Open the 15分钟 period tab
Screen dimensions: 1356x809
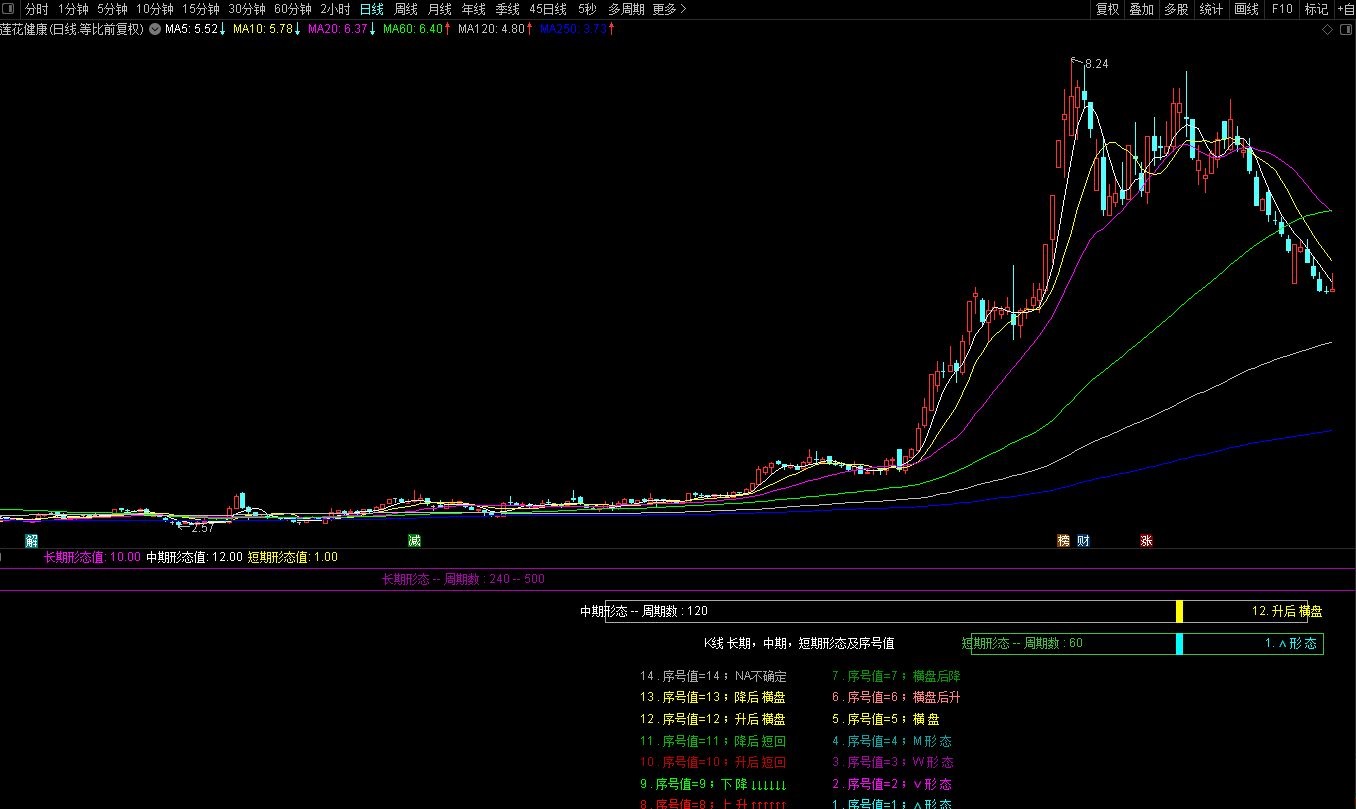coord(200,9)
